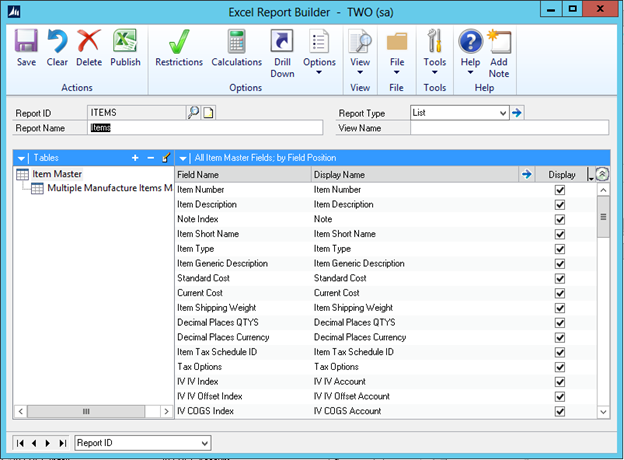Click the Add Note icon
The width and height of the screenshot is (624, 460).
tap(499, 41)
